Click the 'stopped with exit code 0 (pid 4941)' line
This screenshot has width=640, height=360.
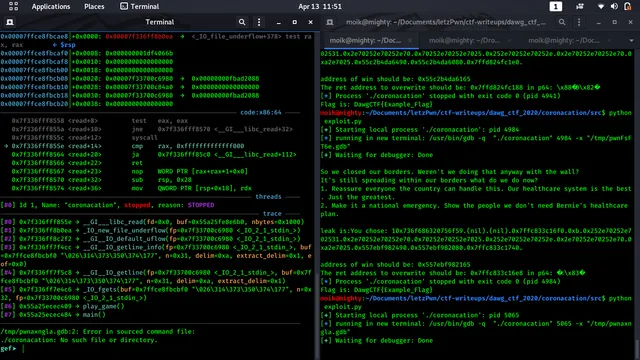pyautogui.click(x=440, y=96)
